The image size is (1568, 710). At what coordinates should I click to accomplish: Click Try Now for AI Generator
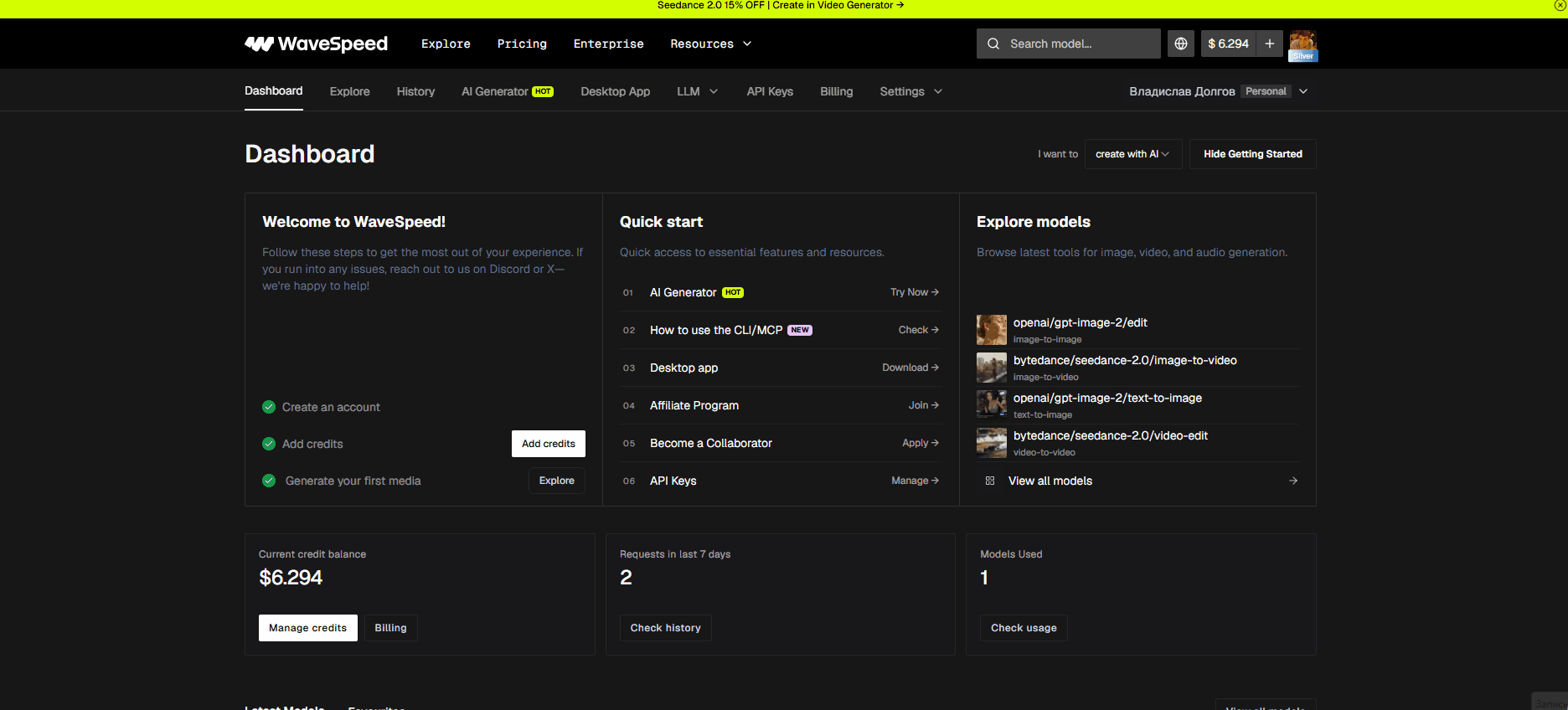915,292
